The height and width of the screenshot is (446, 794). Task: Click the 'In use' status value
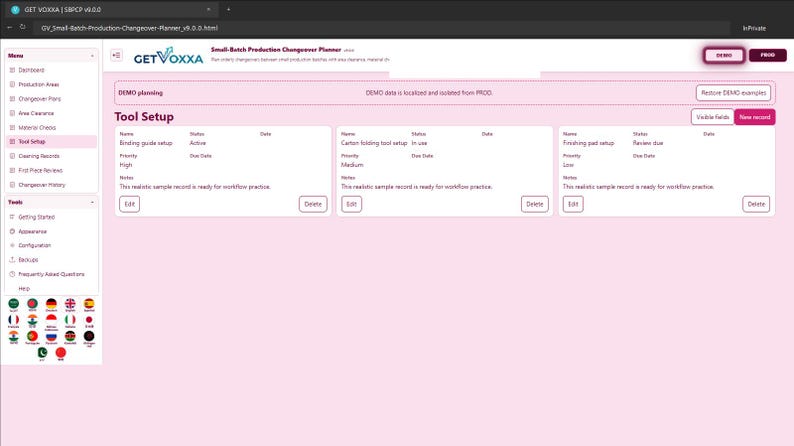click(x=419, y=143)
